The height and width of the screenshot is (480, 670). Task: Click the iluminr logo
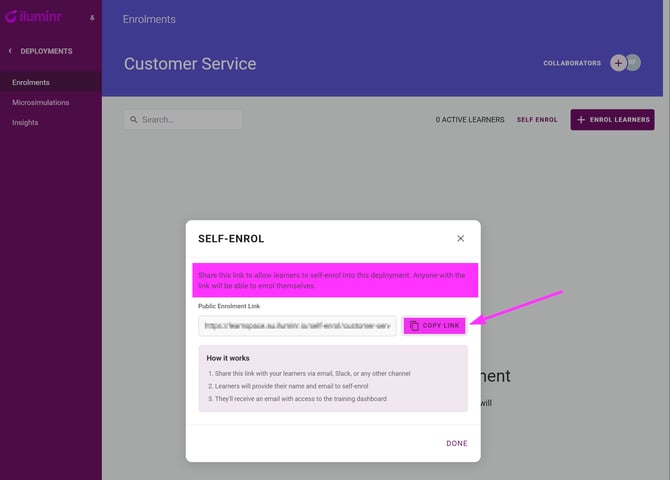38,18
